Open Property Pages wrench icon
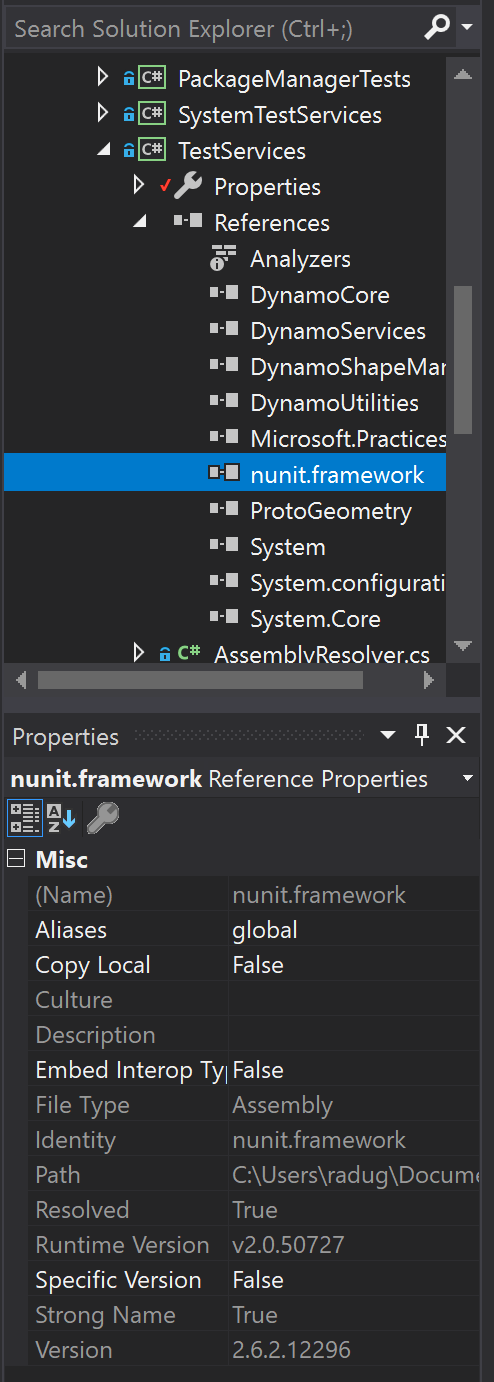The width and height of the screenshot is (494, 1382). point(102,818)
